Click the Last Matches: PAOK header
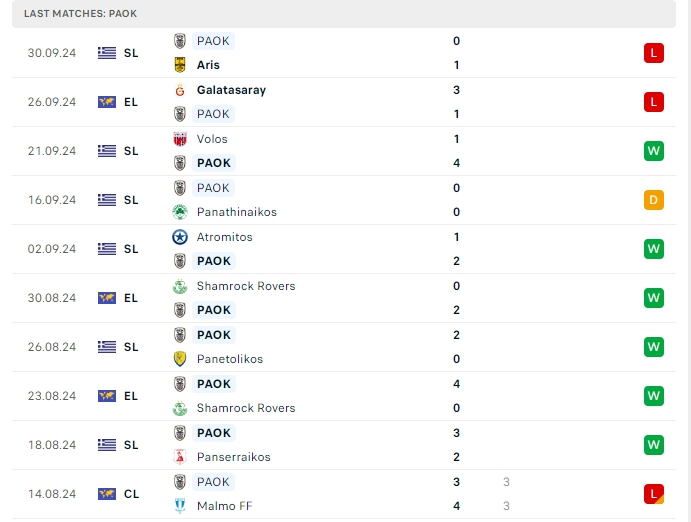The height and width of the screenshot is (522, 691). coord(81,14)
